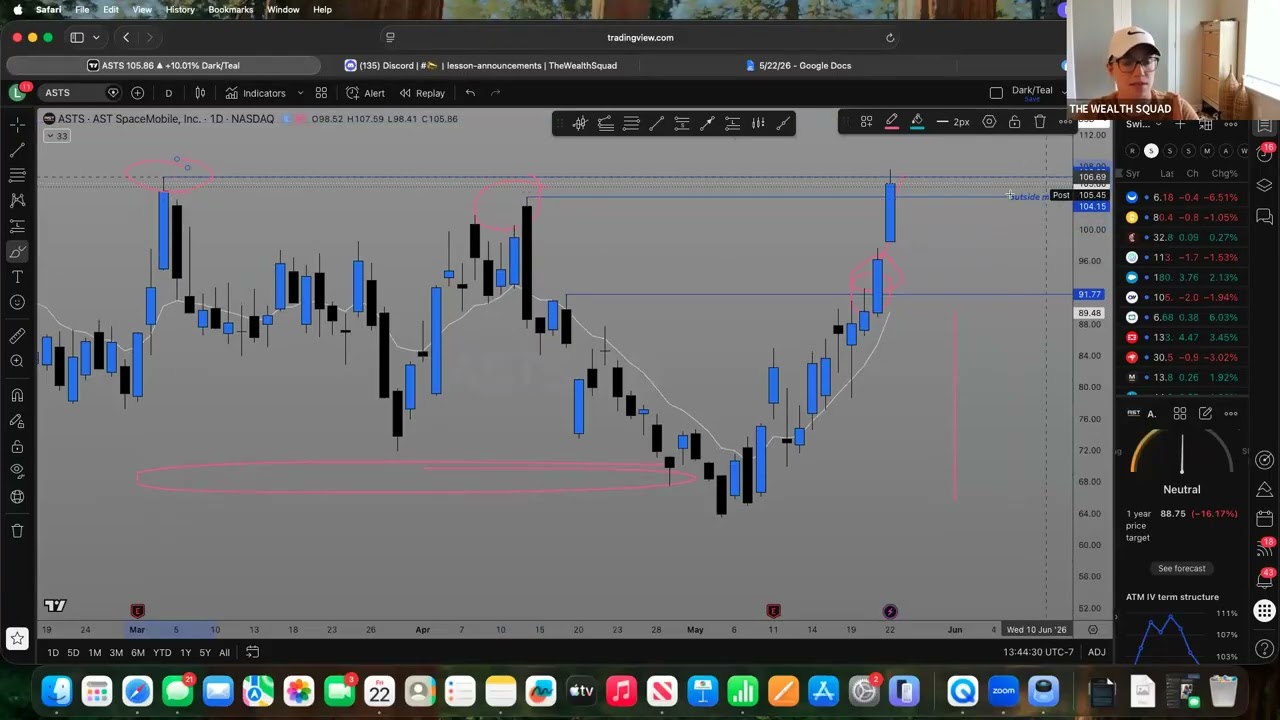The width and height of the screenshot is (1280, 720).
Task: Click the zoom in magnifier tool
Action: (x=17, y=361)
